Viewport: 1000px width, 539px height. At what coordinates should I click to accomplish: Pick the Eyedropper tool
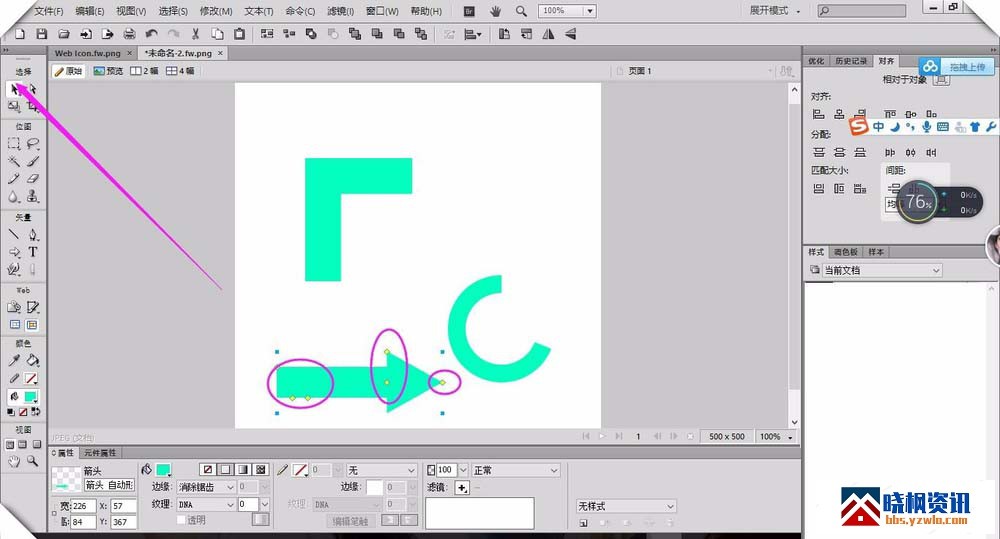[x=14, y=360]
